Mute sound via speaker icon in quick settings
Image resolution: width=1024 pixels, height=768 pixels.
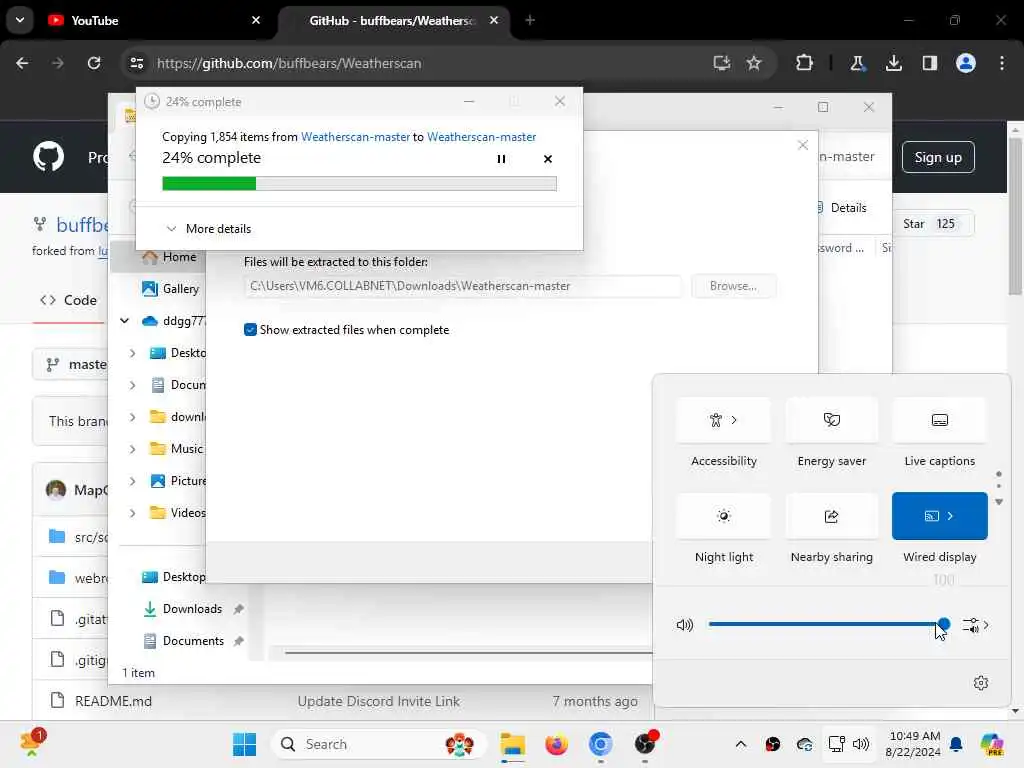(684, 625)
